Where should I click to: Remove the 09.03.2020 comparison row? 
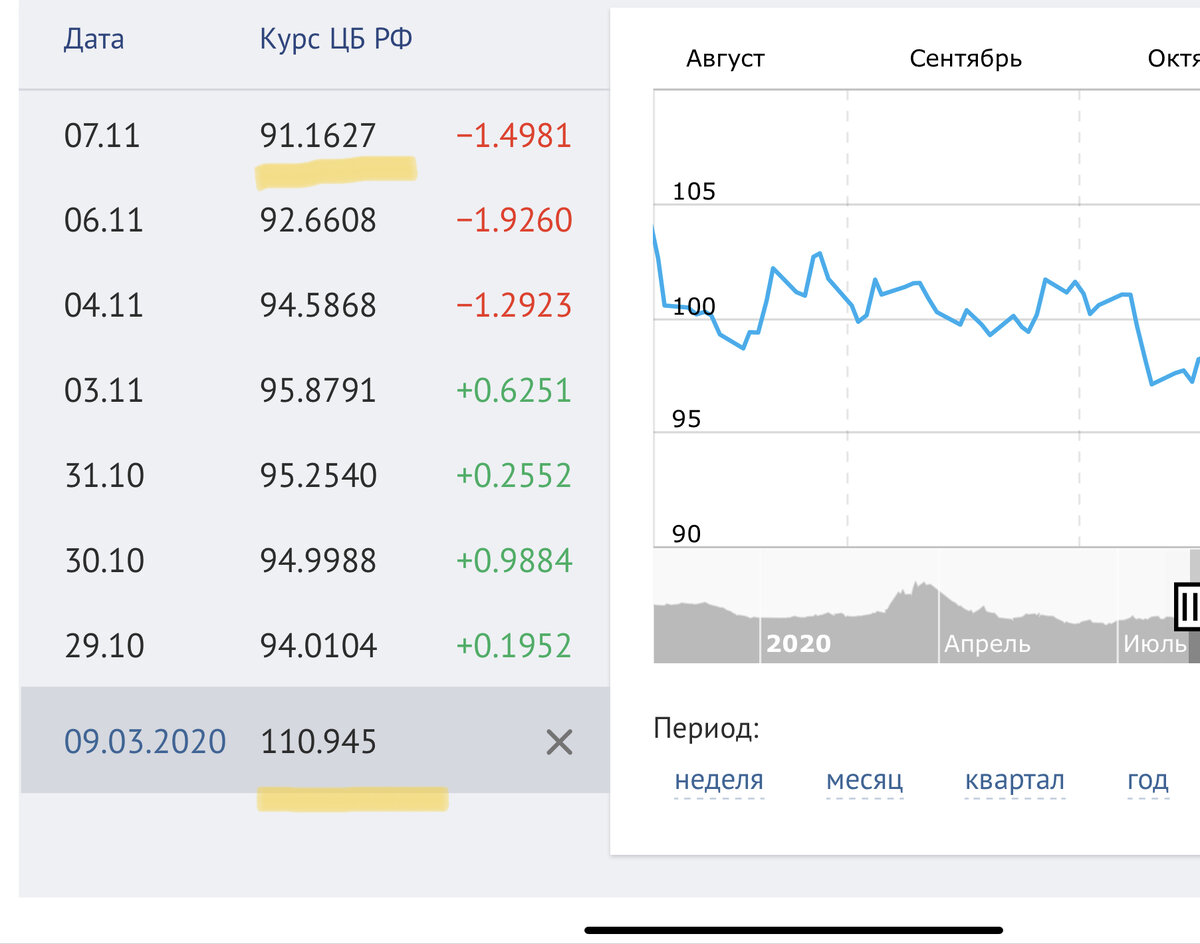(x=559, y=742)
